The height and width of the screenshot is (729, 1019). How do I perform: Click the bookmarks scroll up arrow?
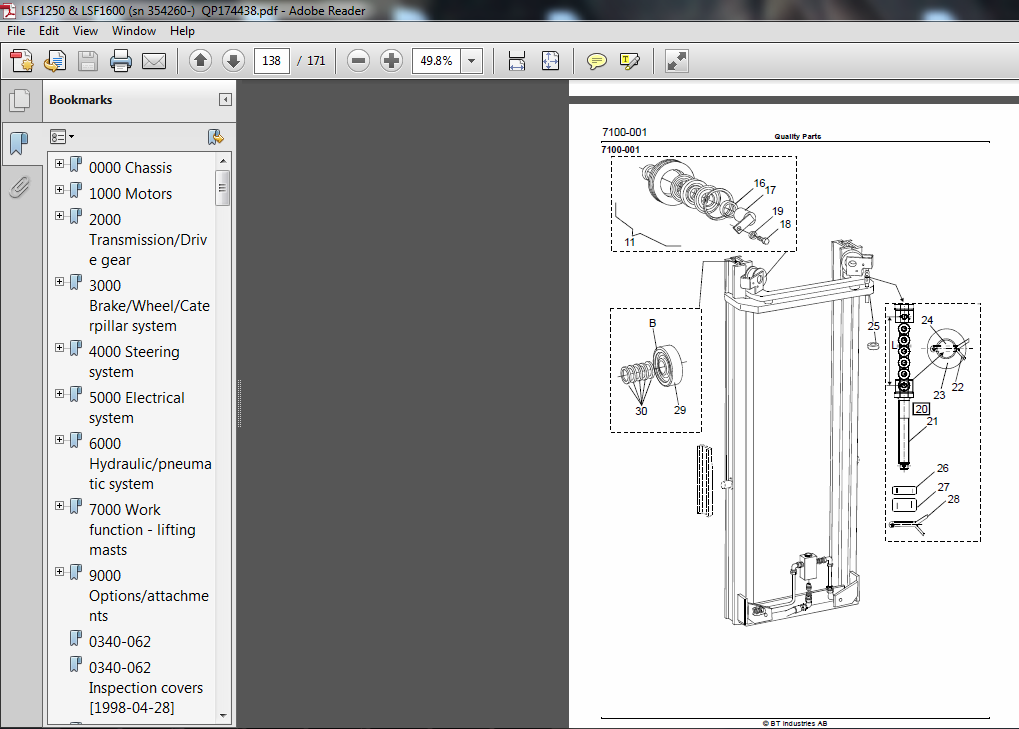click(x=223, y=160)
